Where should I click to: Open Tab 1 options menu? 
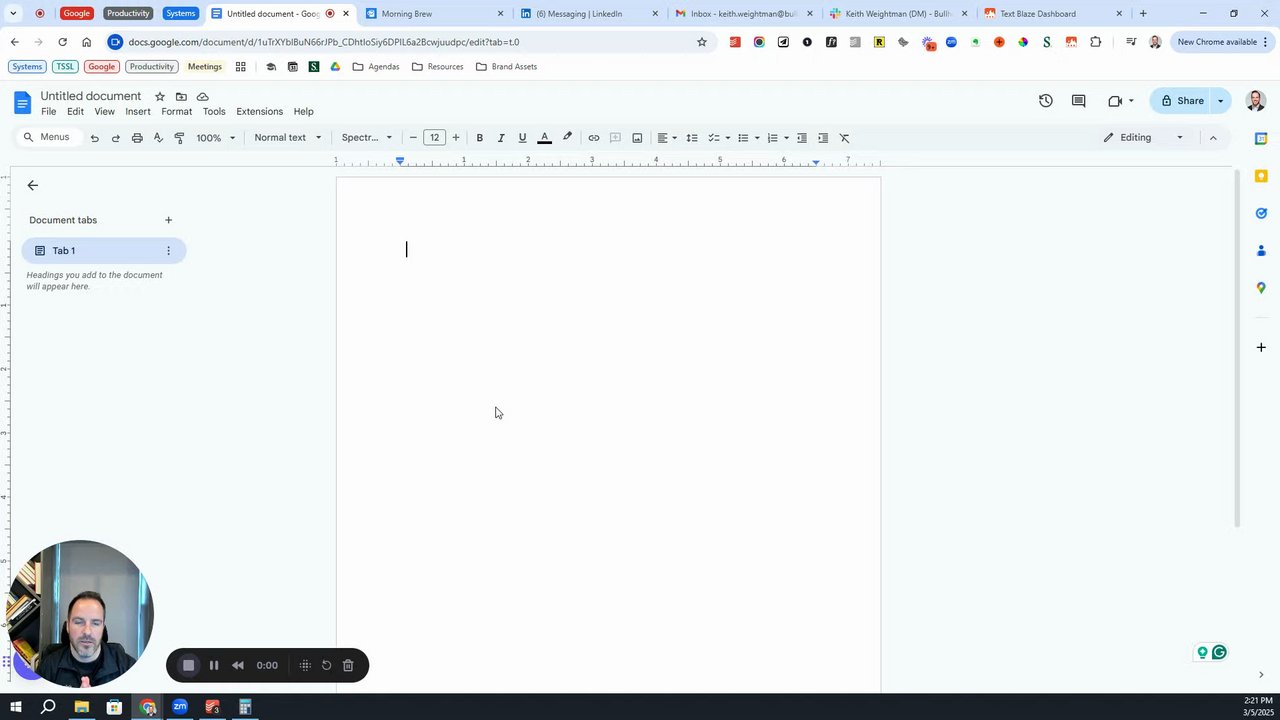[x=168, y=251]
